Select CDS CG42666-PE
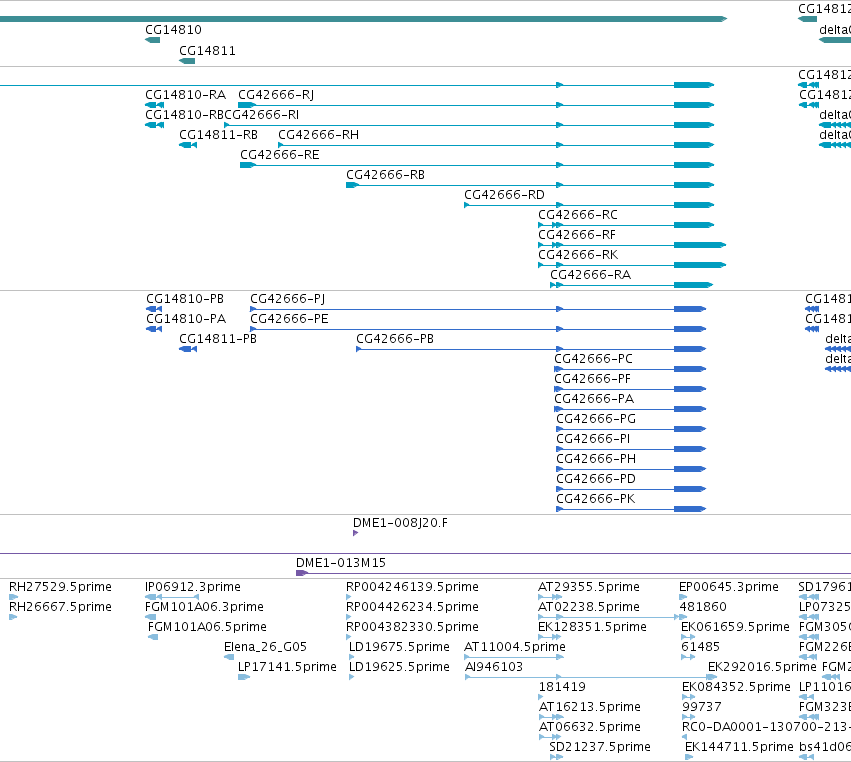The width and height of the screenshot is (851, 762). coord(289,319)
